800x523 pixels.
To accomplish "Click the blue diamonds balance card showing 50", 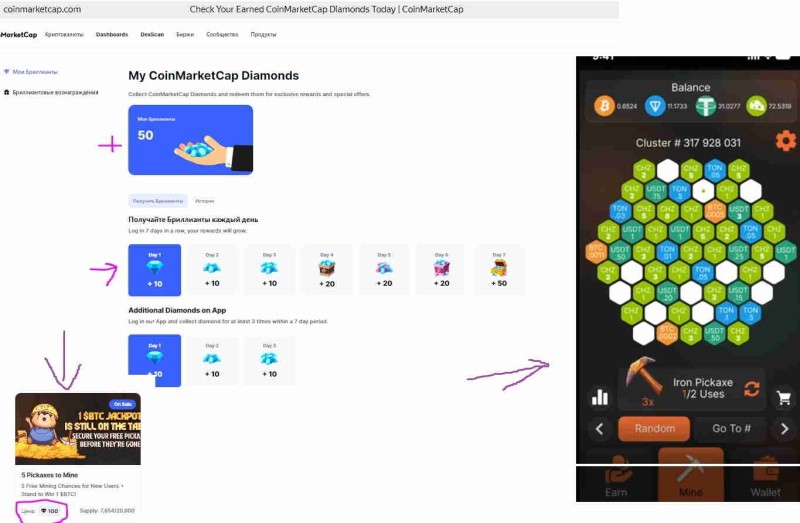I will (190, 140).
